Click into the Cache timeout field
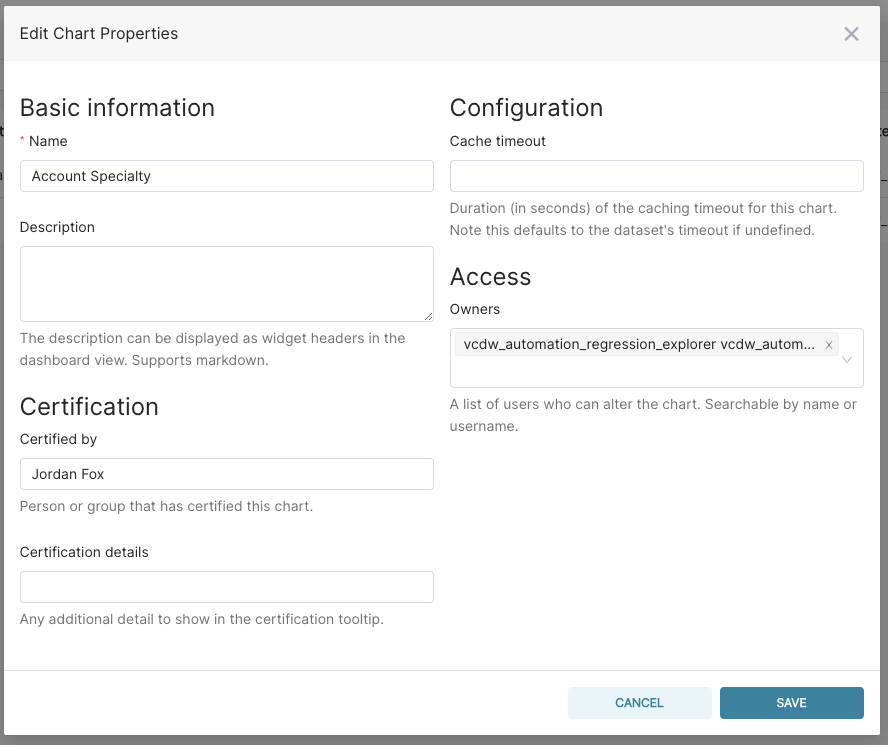The height and width of the screenshot is (745, 888). (656, 176)
